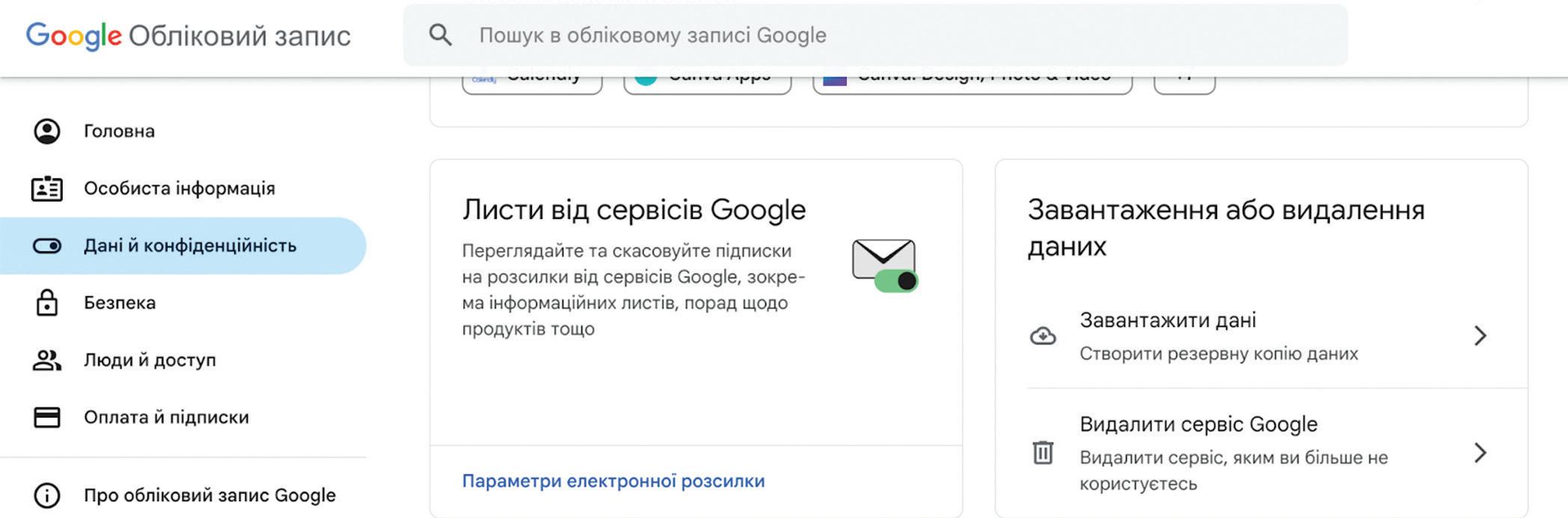The width and height of the screenshot is (1568, 518).
Task: Open Видалити сервіс Google option
Action: point(1278,453)
